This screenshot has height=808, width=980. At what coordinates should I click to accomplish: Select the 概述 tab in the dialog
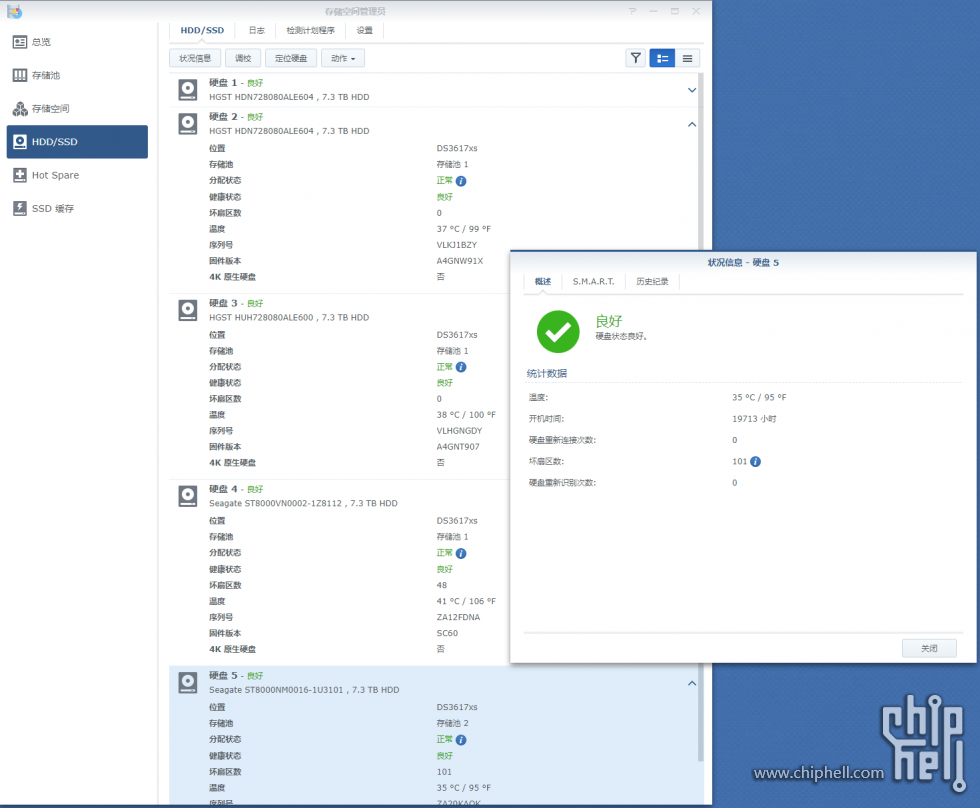click(543, 282)
